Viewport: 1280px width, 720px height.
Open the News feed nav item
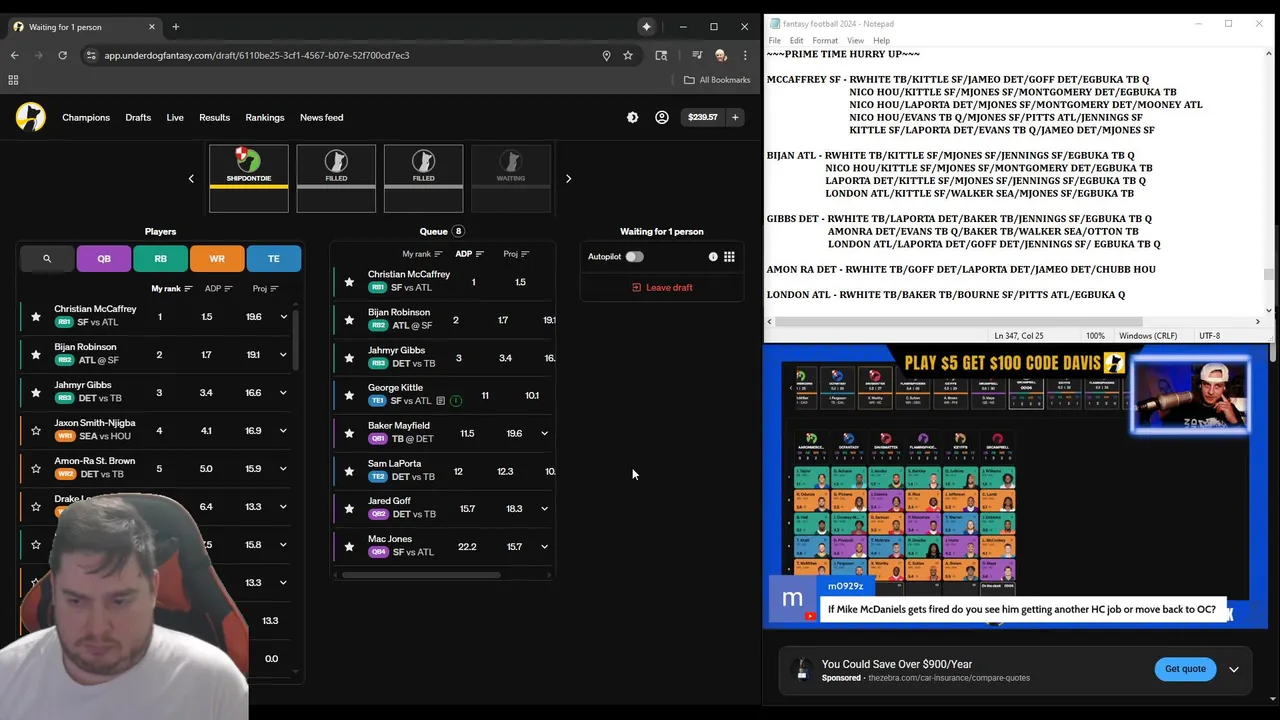tap(322, 117)
